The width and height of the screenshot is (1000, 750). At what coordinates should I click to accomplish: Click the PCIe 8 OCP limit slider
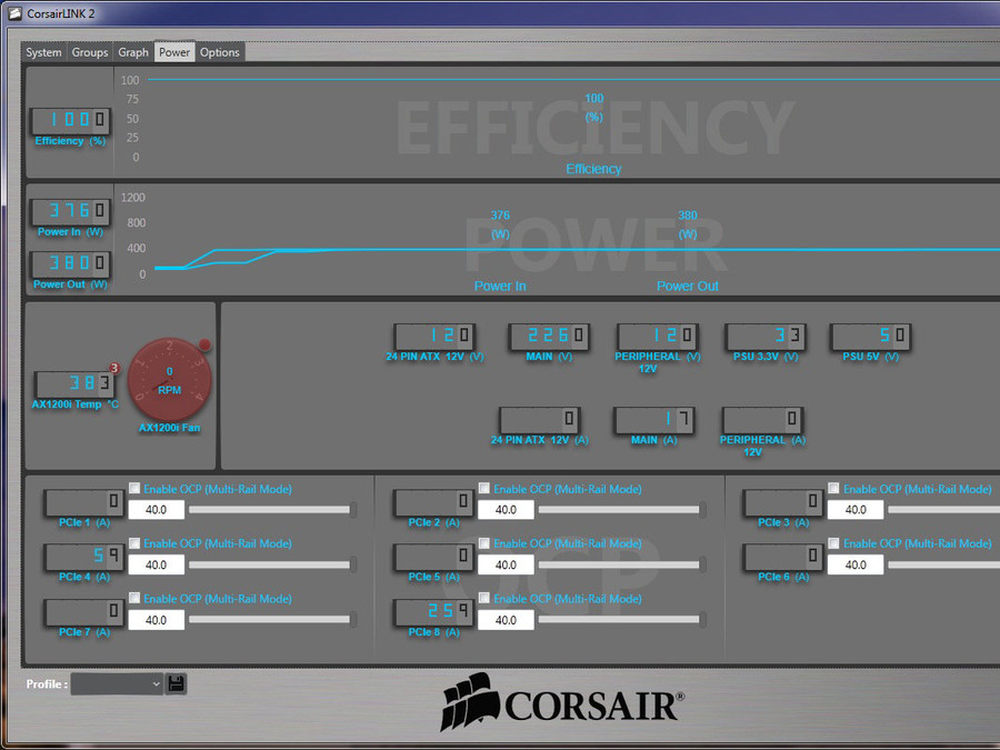coord(622,619)
